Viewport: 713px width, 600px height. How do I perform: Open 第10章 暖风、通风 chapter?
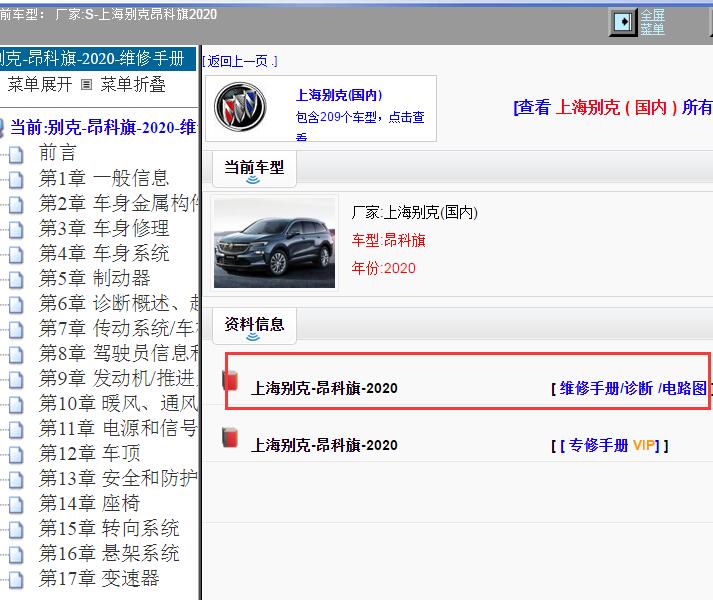tap(119, 403)
